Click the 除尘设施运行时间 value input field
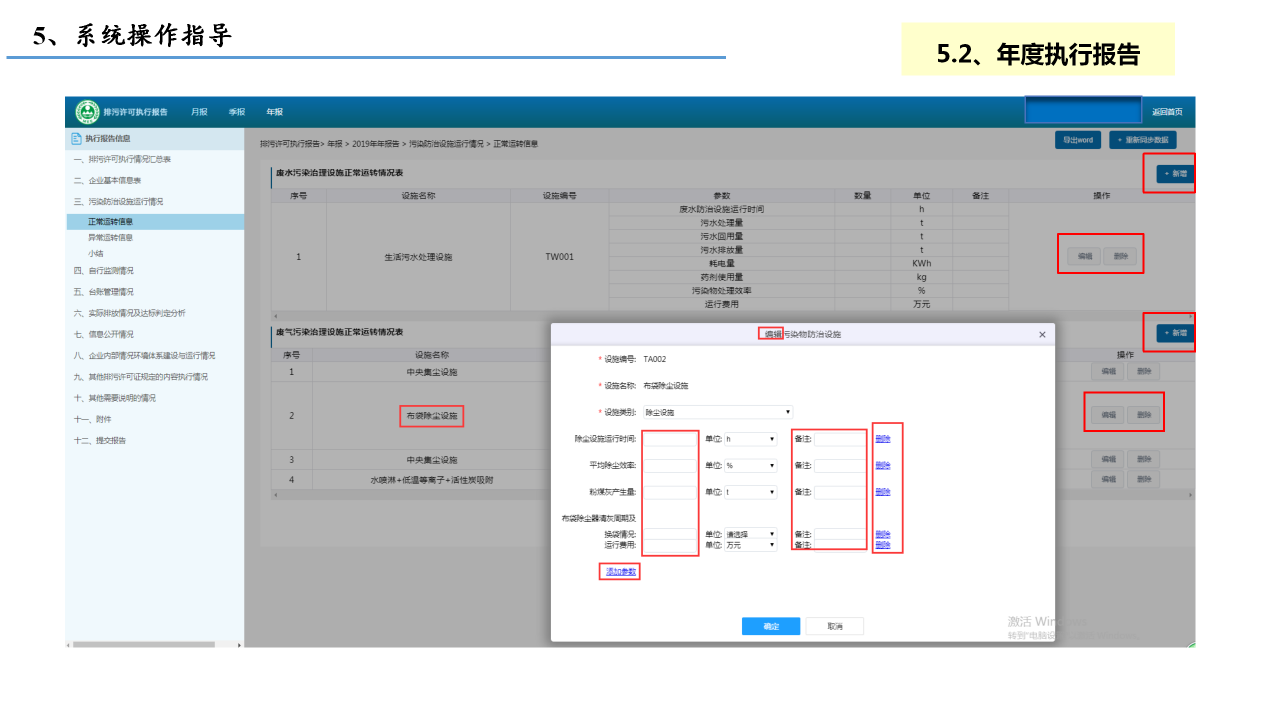Viewport: 1280px width, 720px height. pyautogui.click(x=669, y=439)
